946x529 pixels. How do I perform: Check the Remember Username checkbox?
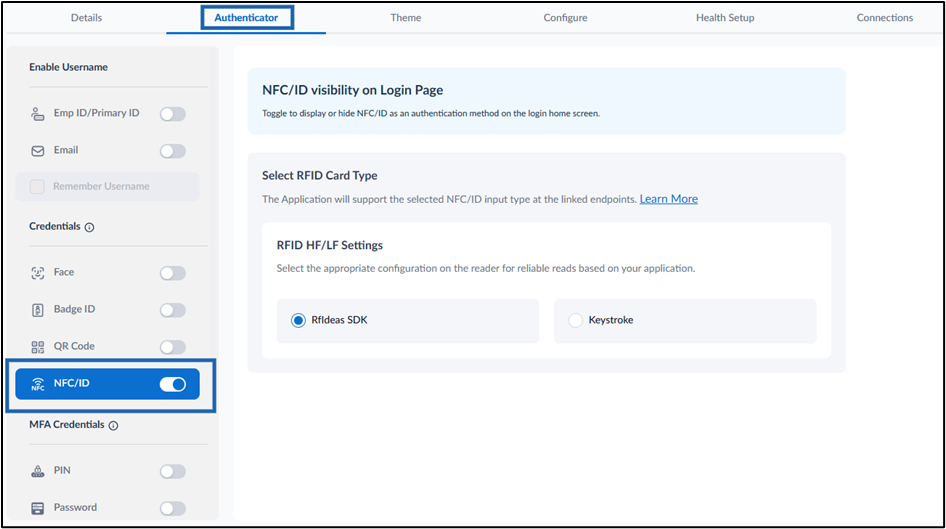[37, 186]
